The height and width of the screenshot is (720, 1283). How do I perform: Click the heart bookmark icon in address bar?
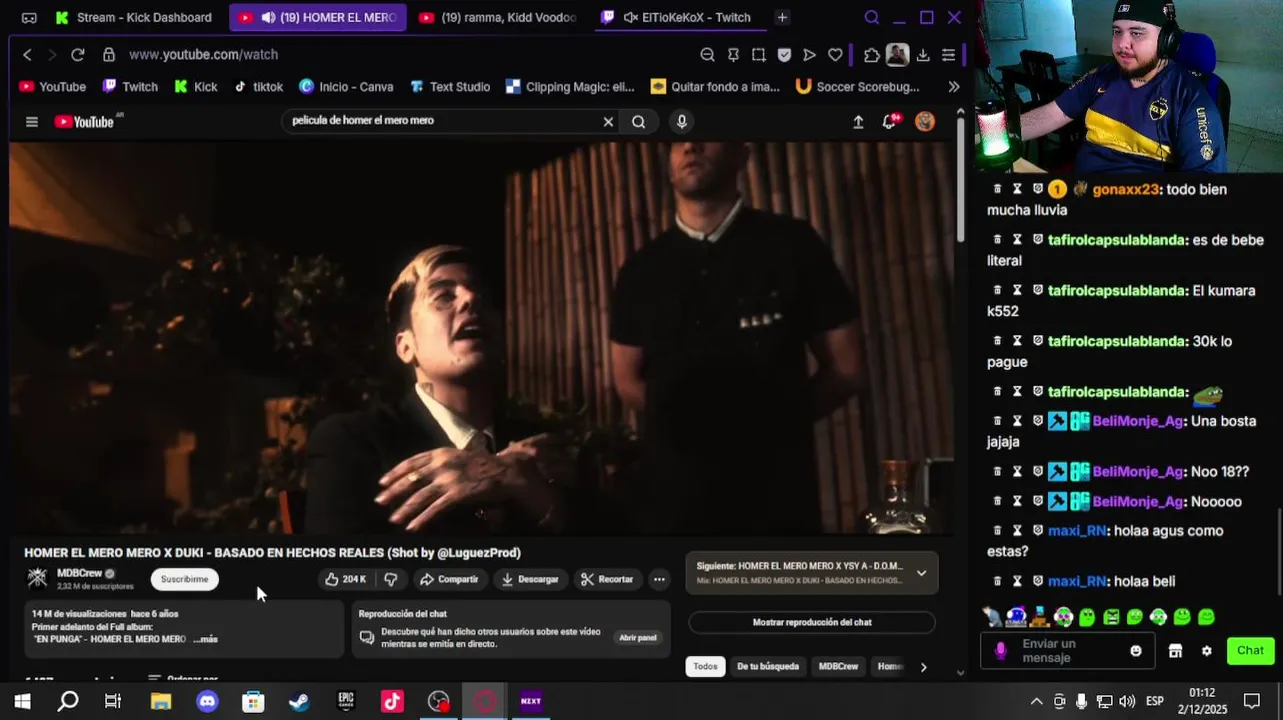point(836,55)
